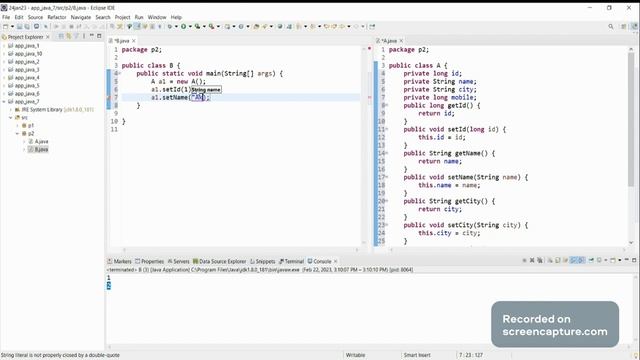The image size is (640, 360).
Task: Toggle Pin Console button
Action: [591, 260]
